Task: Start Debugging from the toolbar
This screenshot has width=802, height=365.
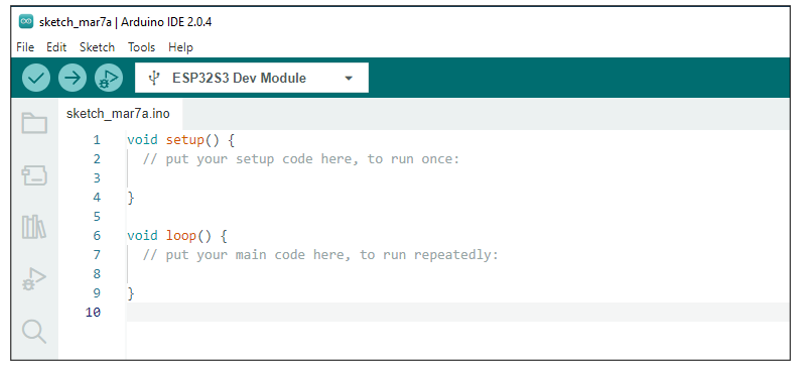Action: pos(108,78)
